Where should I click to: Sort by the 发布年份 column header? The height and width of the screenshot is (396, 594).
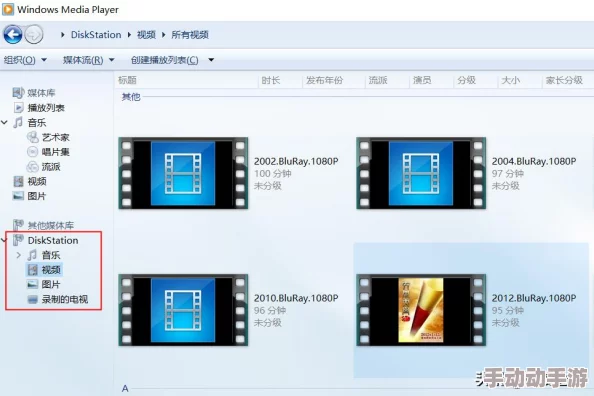coord(324,80)
